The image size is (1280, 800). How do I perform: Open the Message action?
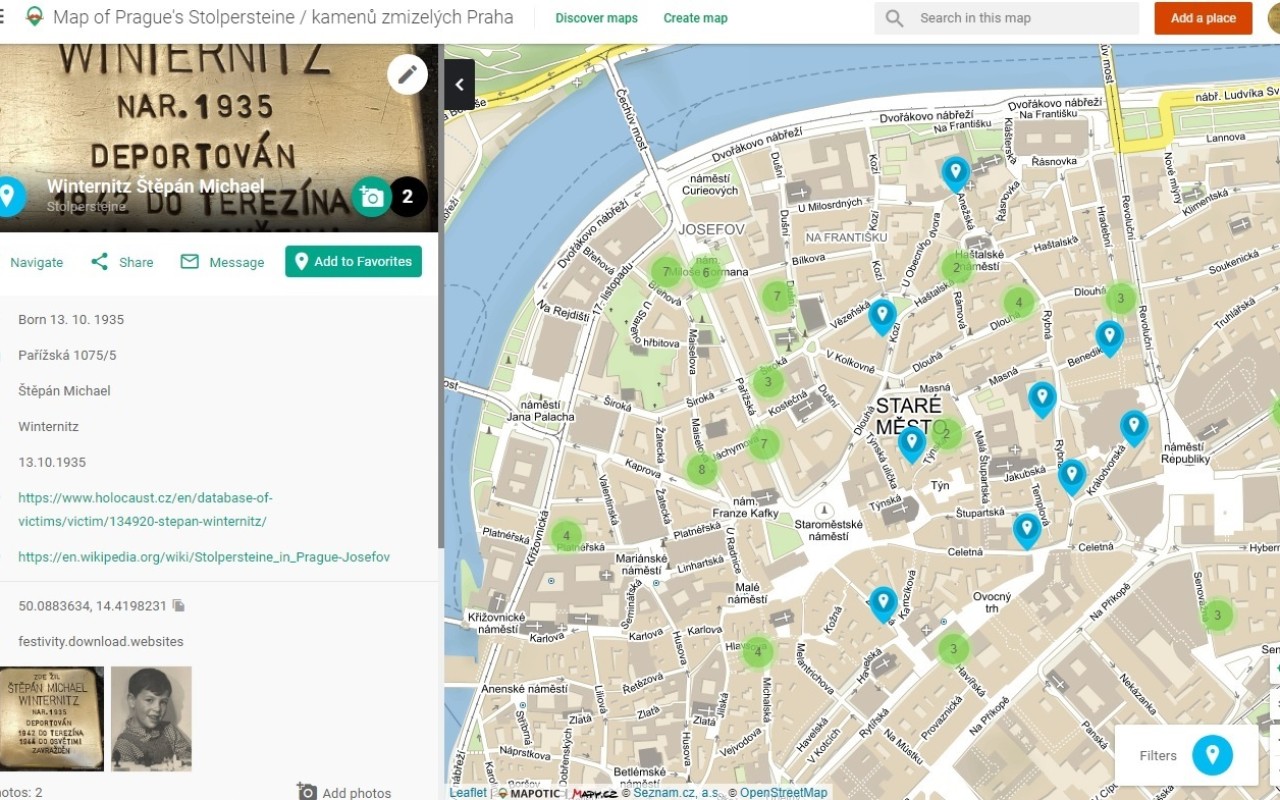222,262
